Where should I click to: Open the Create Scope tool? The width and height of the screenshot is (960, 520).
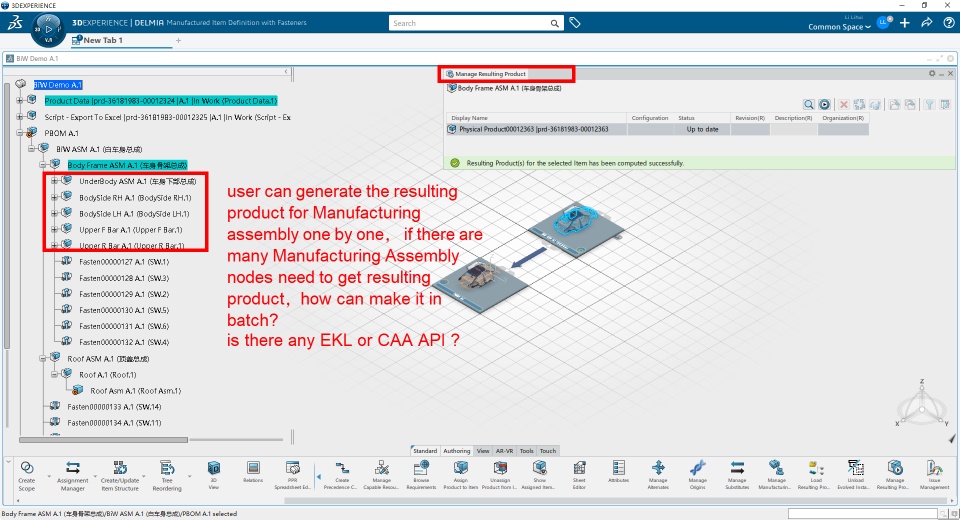pos(27,475)
